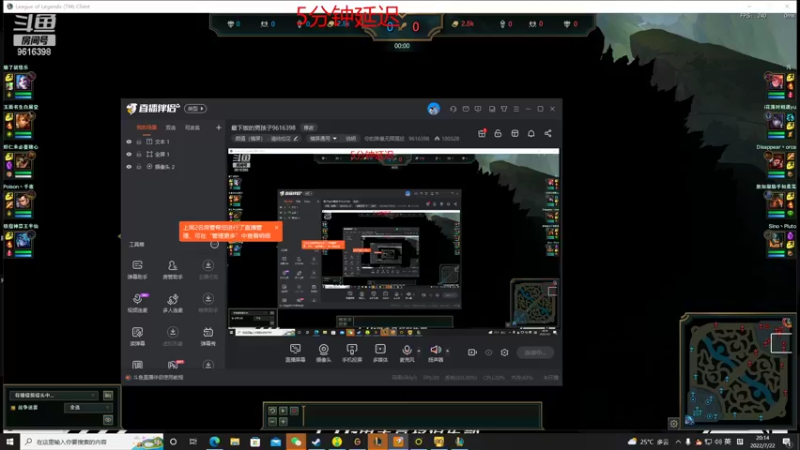Mute the 扬声器 speaker

click(435, 353)
